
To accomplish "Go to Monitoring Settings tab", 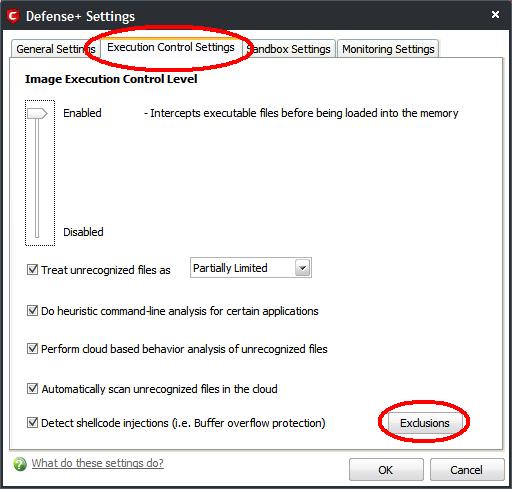I will [x=388, y=49].
